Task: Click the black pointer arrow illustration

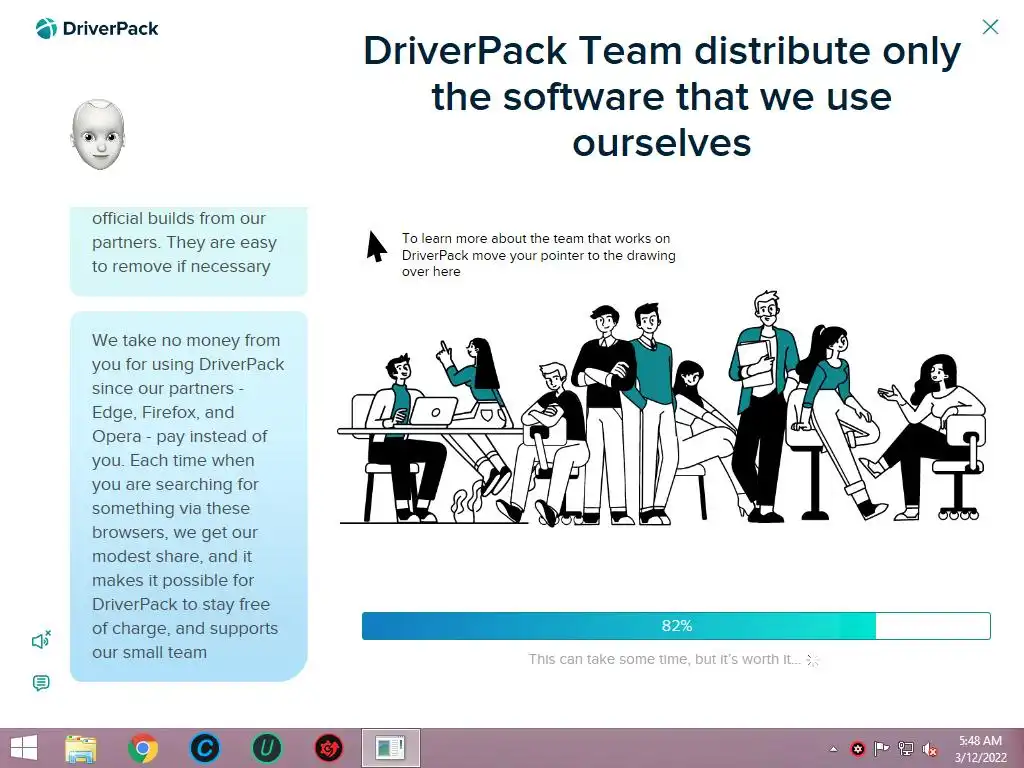Action: [x=376, y=246]
